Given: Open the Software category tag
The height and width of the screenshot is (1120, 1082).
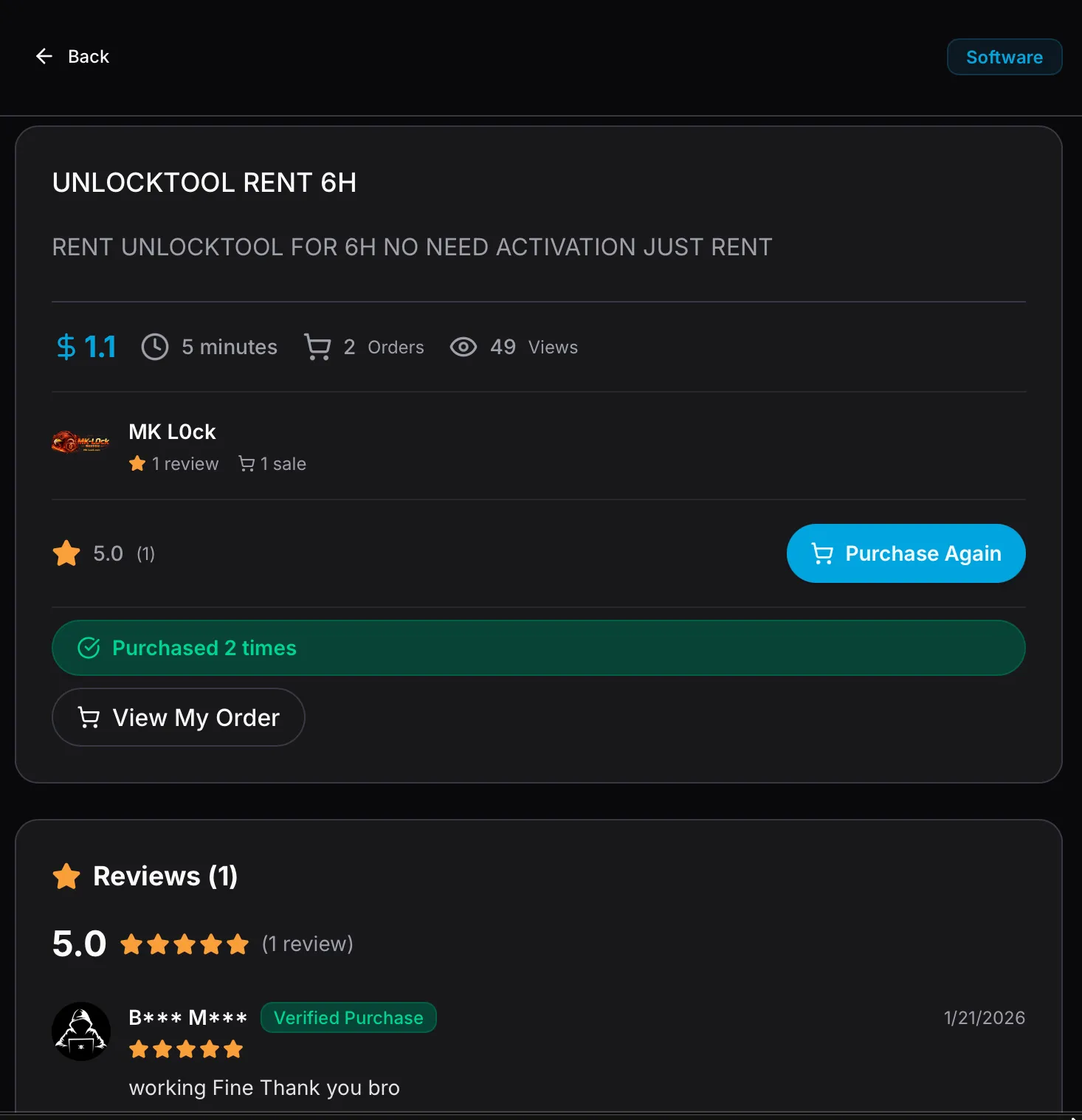Looking at the screenshot, I should click(x=1004, y=57).
